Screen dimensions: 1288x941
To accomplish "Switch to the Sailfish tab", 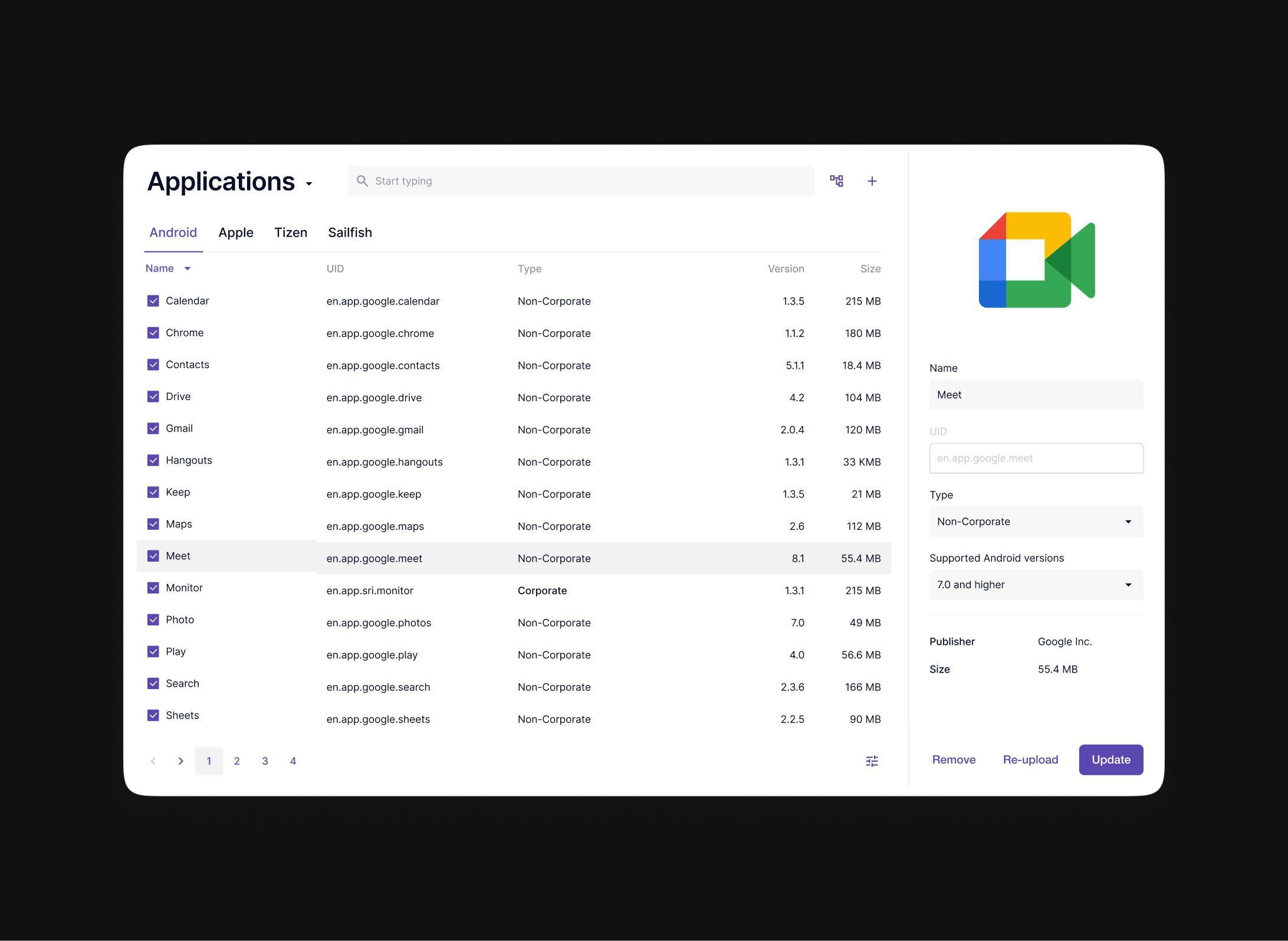I will tap(350, 232).
